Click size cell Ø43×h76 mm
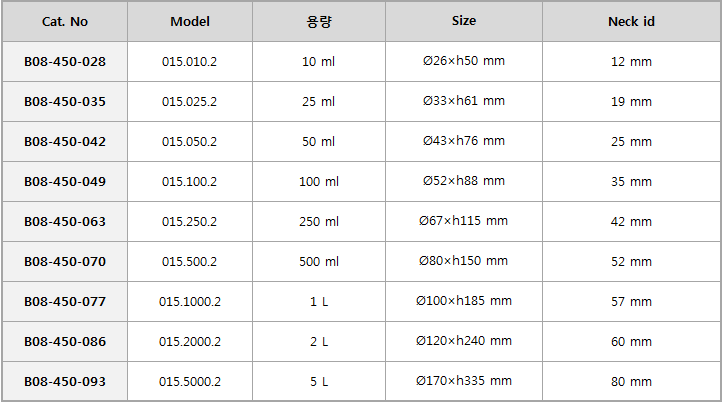Viewport: 723px width, 403px height. 464,142
